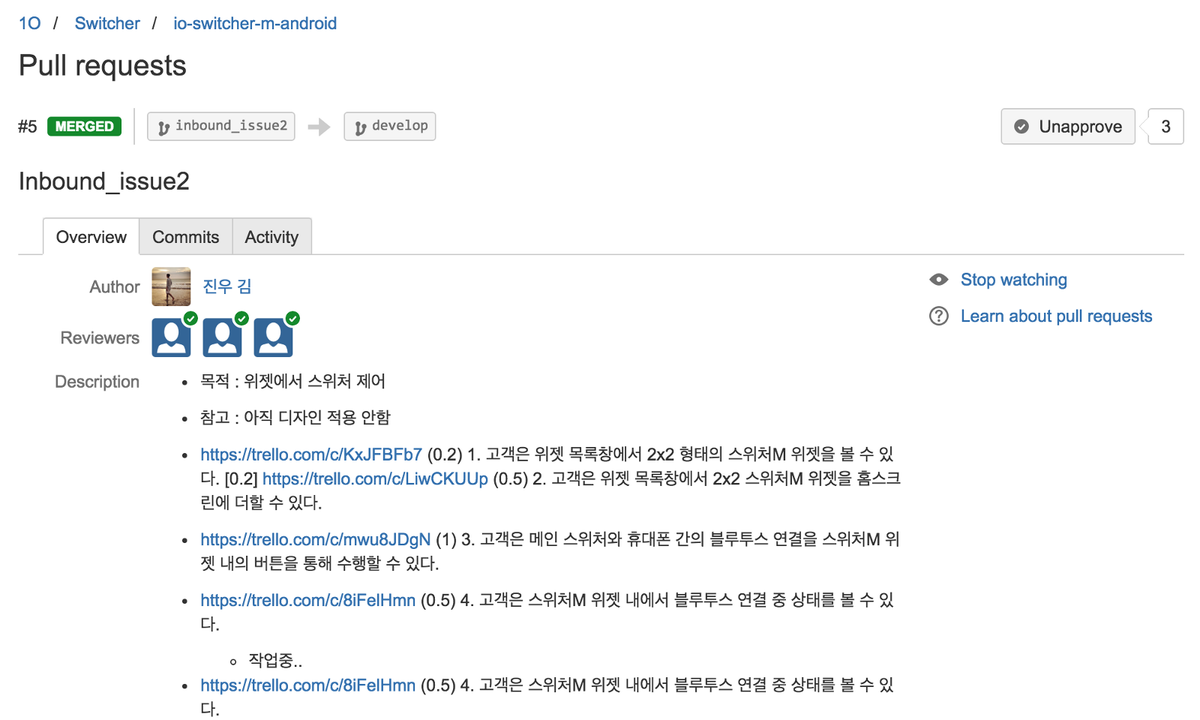1200x720 pixels.
Task: Click the Unapprove button
Action: [1068, 127]
